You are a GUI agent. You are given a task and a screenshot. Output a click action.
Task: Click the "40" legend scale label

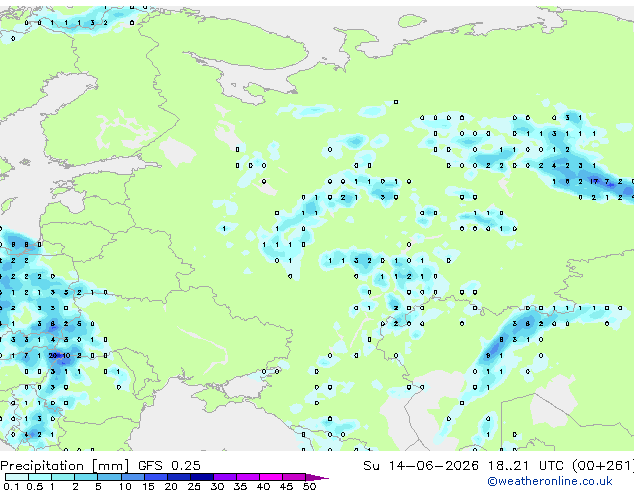pyautogui.click(x=263, y=486)
